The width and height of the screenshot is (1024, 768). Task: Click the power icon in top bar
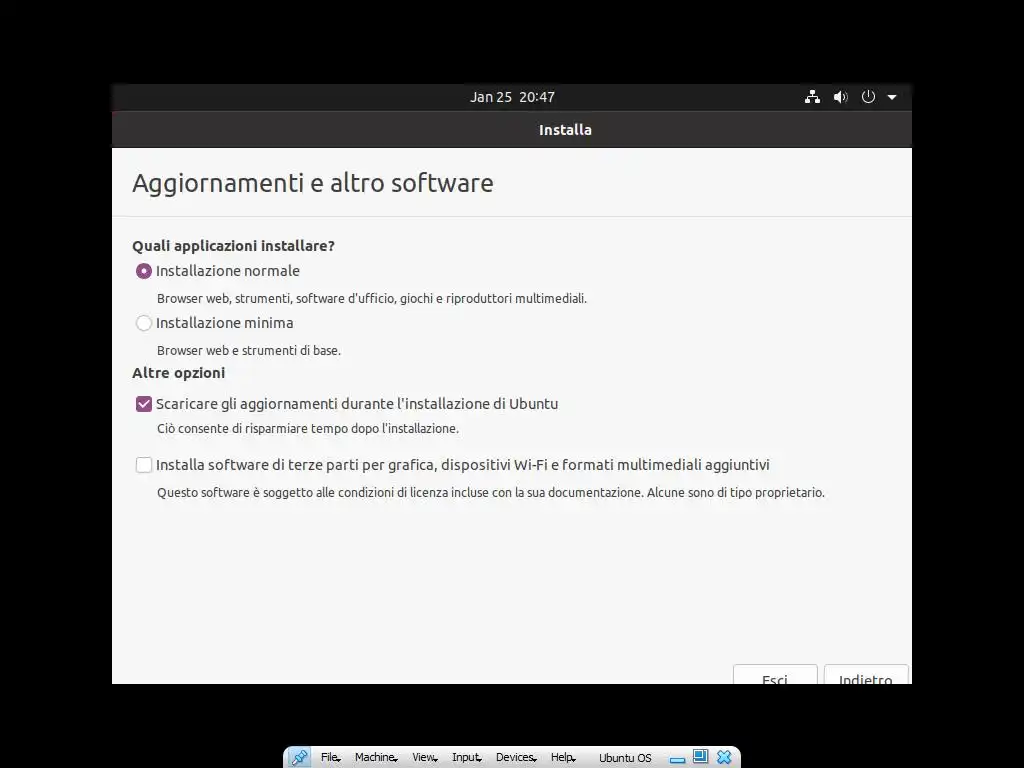click(x=868, y=97)
